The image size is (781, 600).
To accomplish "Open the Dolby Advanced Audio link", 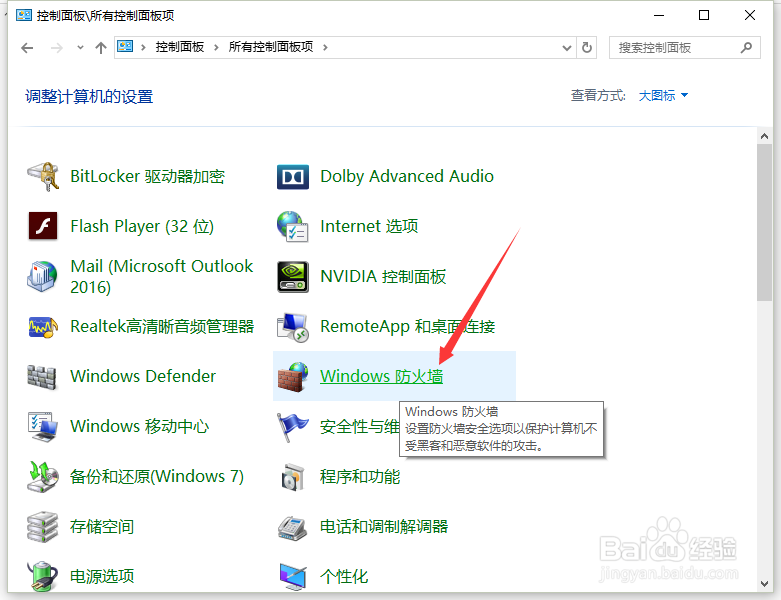I will point(407,176).
